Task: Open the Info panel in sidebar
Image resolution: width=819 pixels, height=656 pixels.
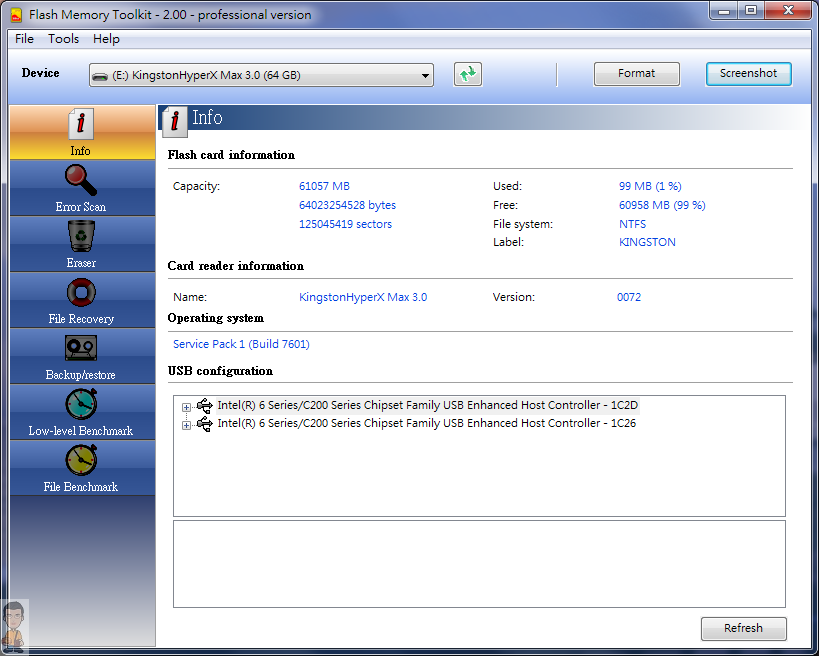Action: 82,132
